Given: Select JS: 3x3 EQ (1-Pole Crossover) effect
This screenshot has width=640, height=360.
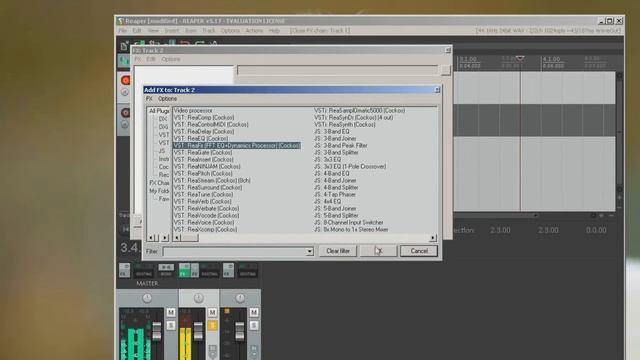Looking at the screenshot, I should pyautogui.click(x=350, y=167).
